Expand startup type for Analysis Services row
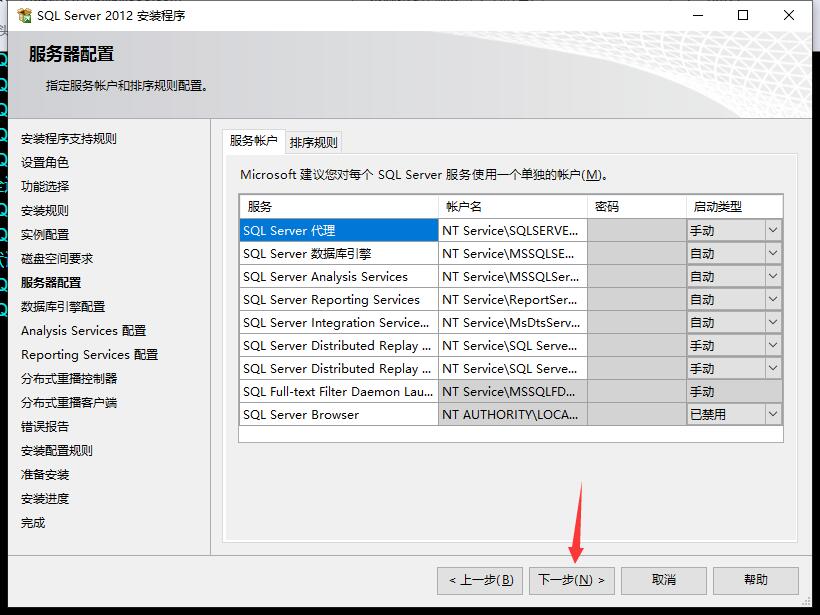This screenshot has width=820, height=615. click(x=772, y=276)
